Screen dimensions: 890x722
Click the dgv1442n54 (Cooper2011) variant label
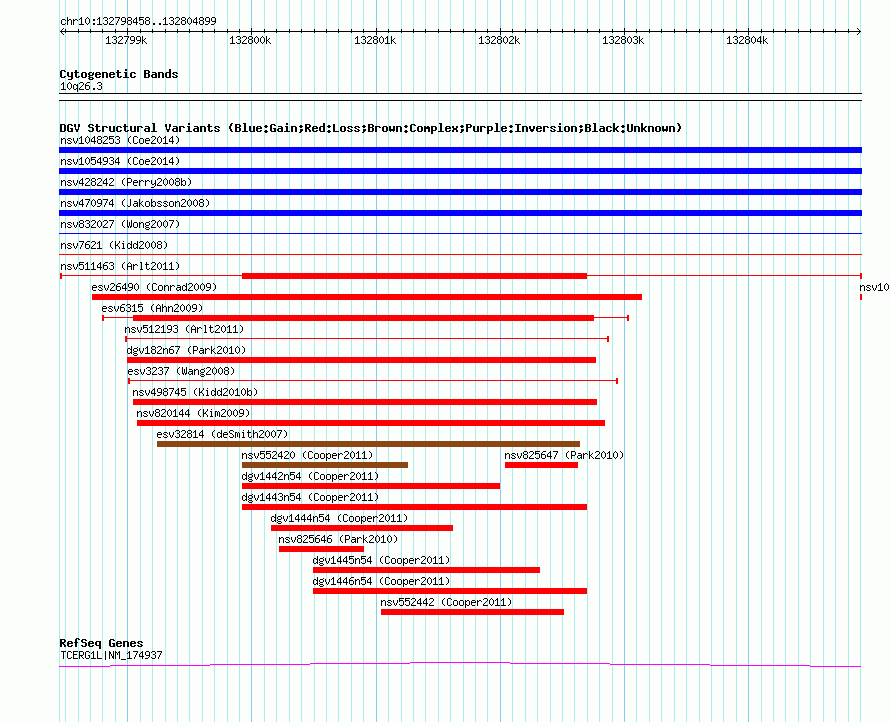click(x=310, y=476)
